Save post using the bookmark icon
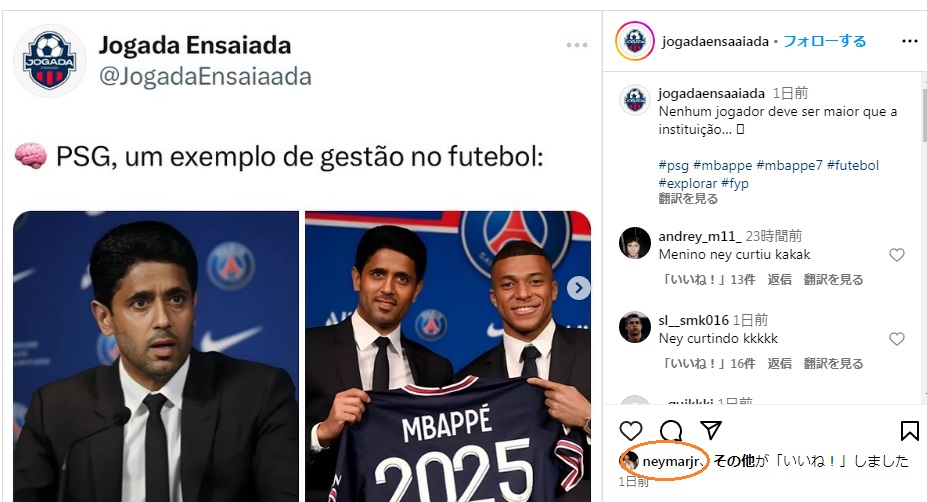Viewport: 927px width, 502px height. coord(909,431)
